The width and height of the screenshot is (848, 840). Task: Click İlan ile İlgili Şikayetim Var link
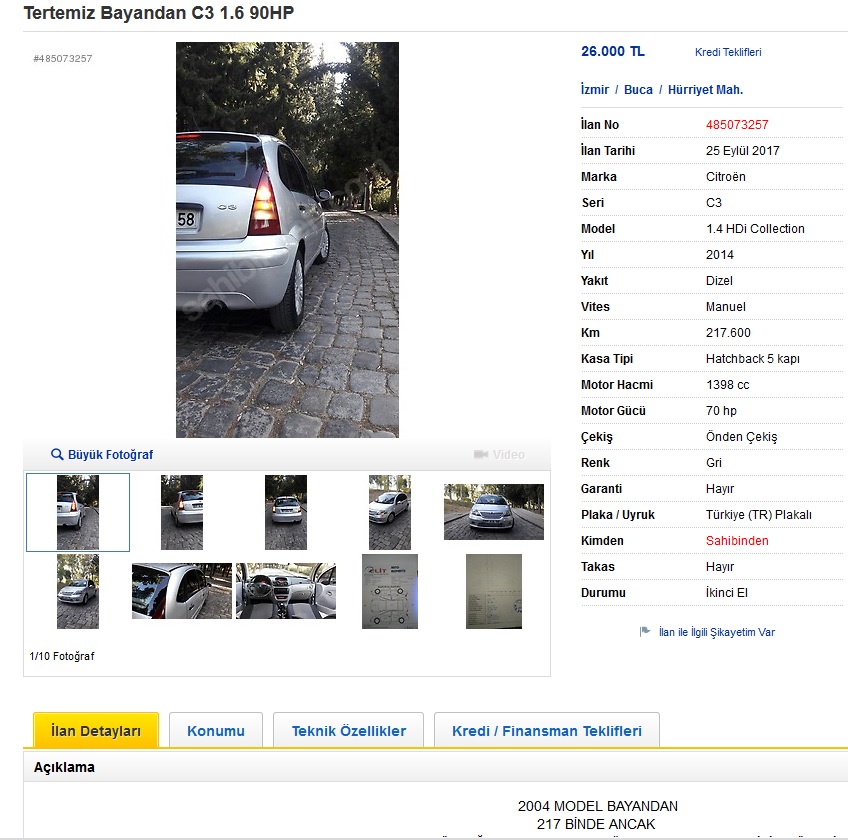pos(717,632)
